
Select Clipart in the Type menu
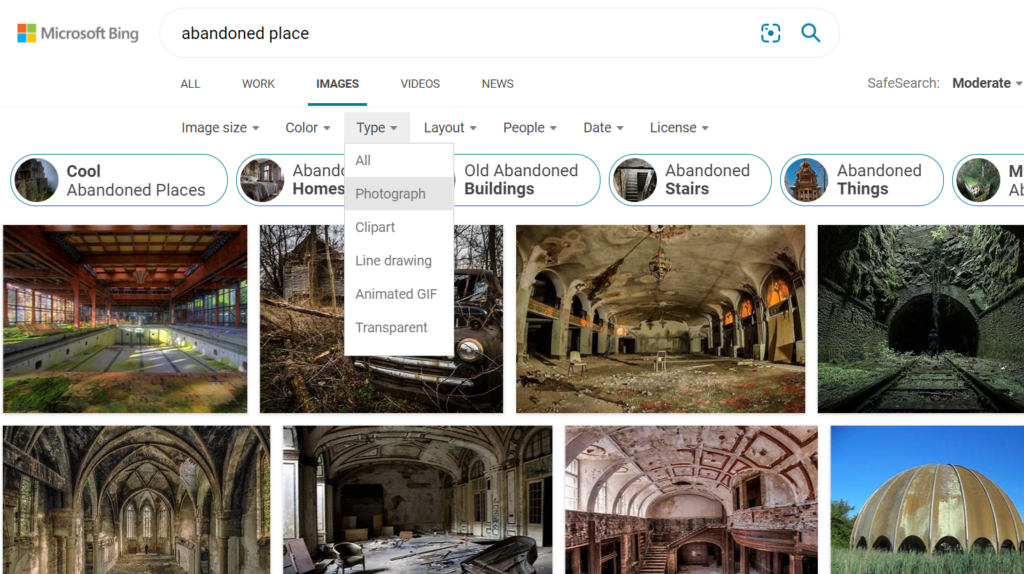(x=375, y=227)
